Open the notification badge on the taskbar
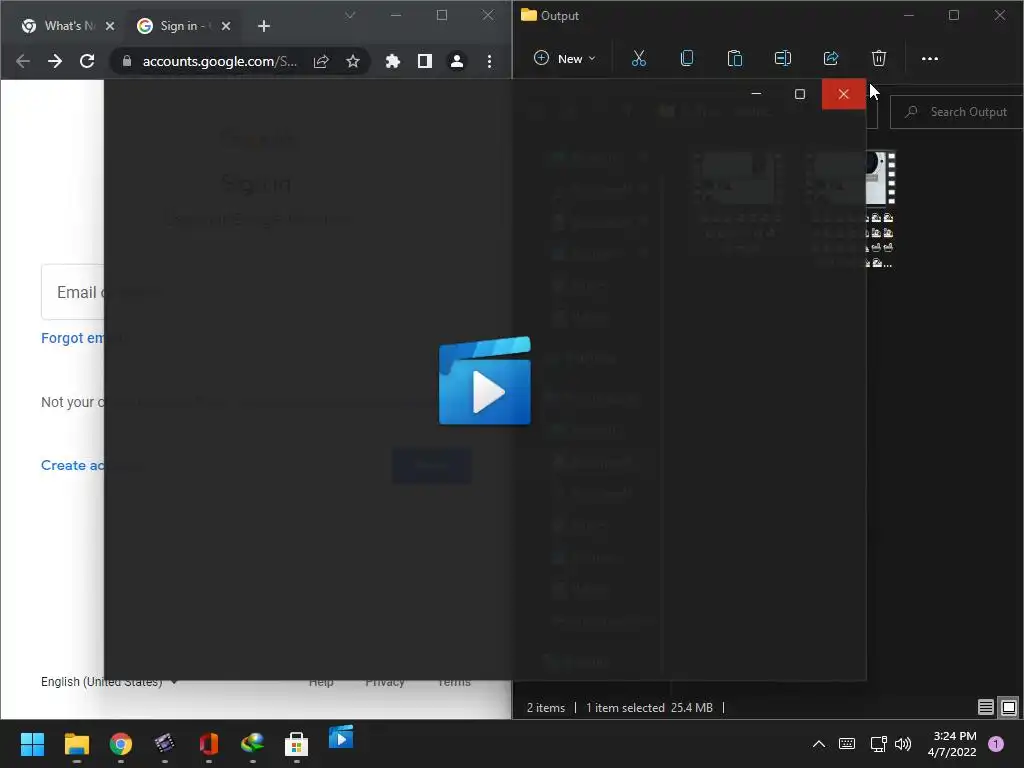The width and height of the screenshot is (1024, 768). pos(996,743)
